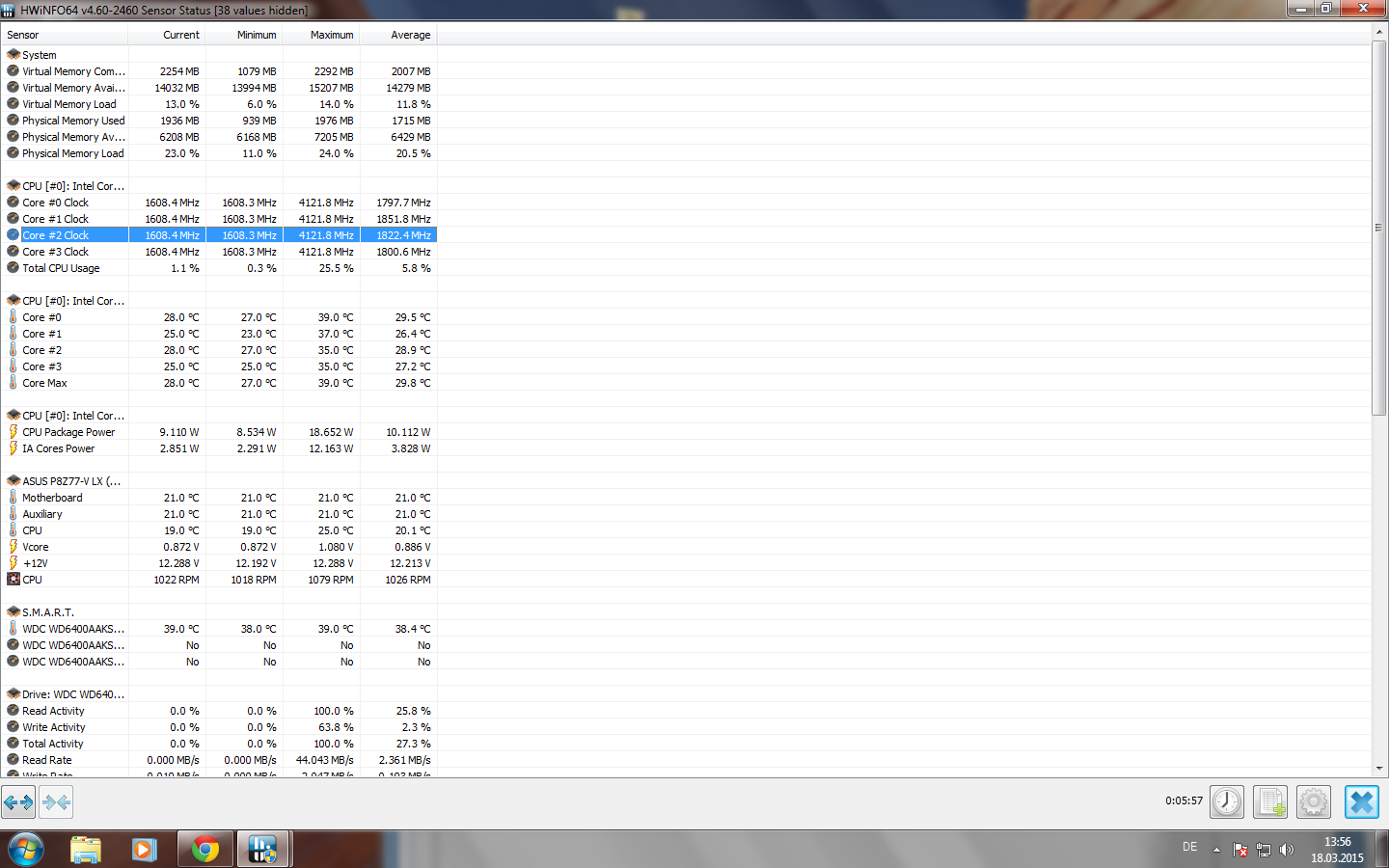Click the Minimum column header
The width and height of the screenshot is (1389, 868).
pyautogui.click(x=244, y=35)
